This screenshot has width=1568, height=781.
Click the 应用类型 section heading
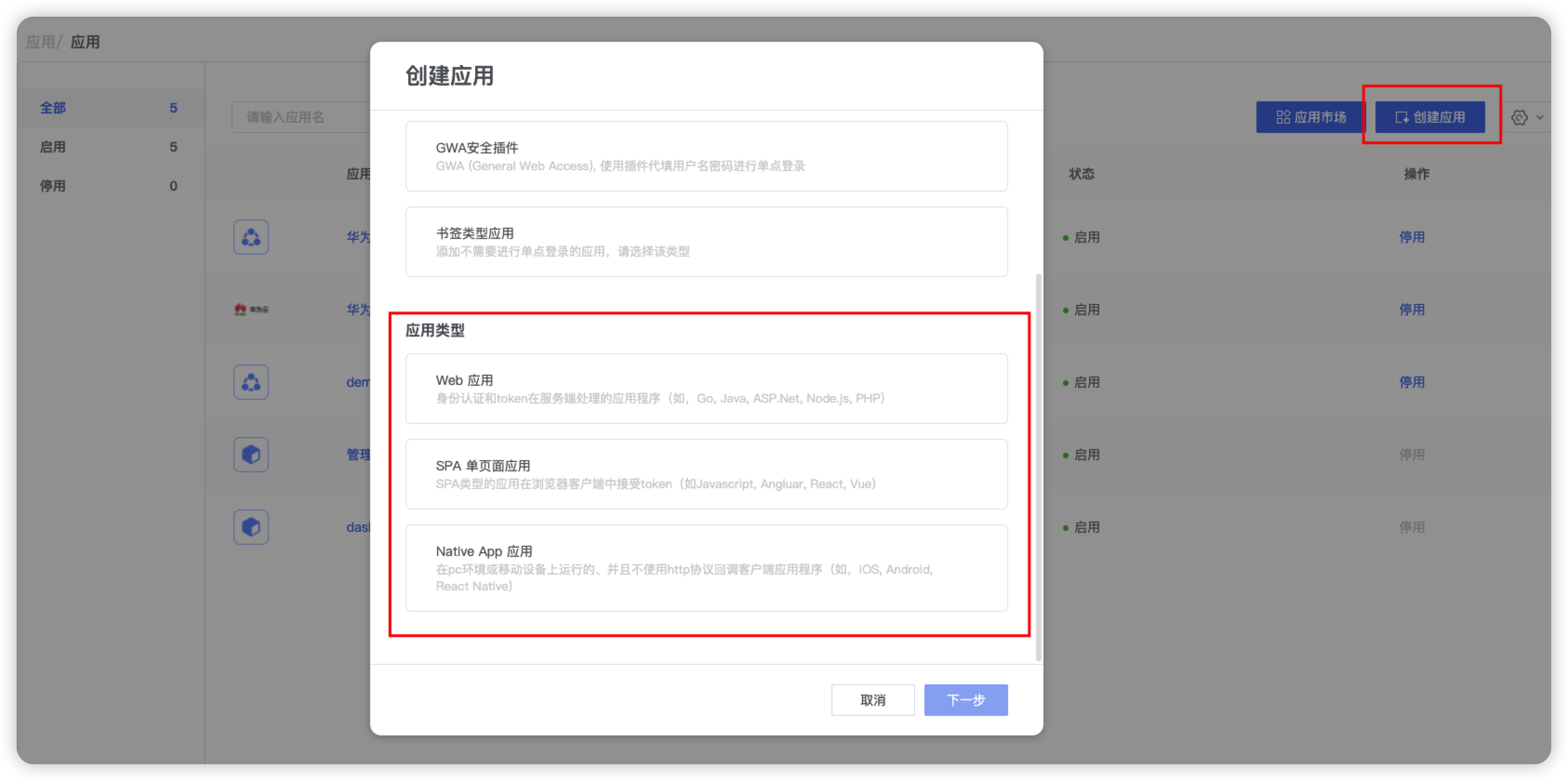(x=435, y=330)
